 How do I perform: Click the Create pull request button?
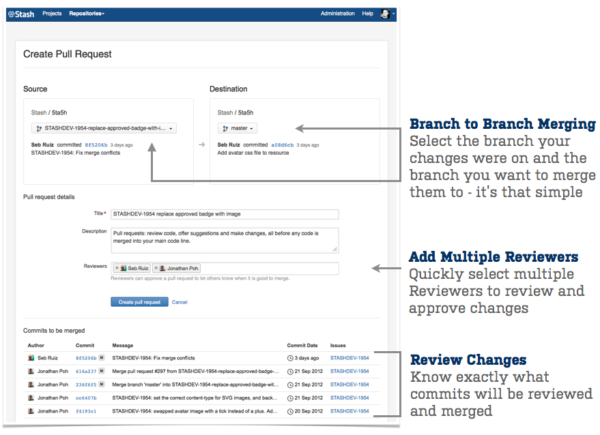click(139, 300)
